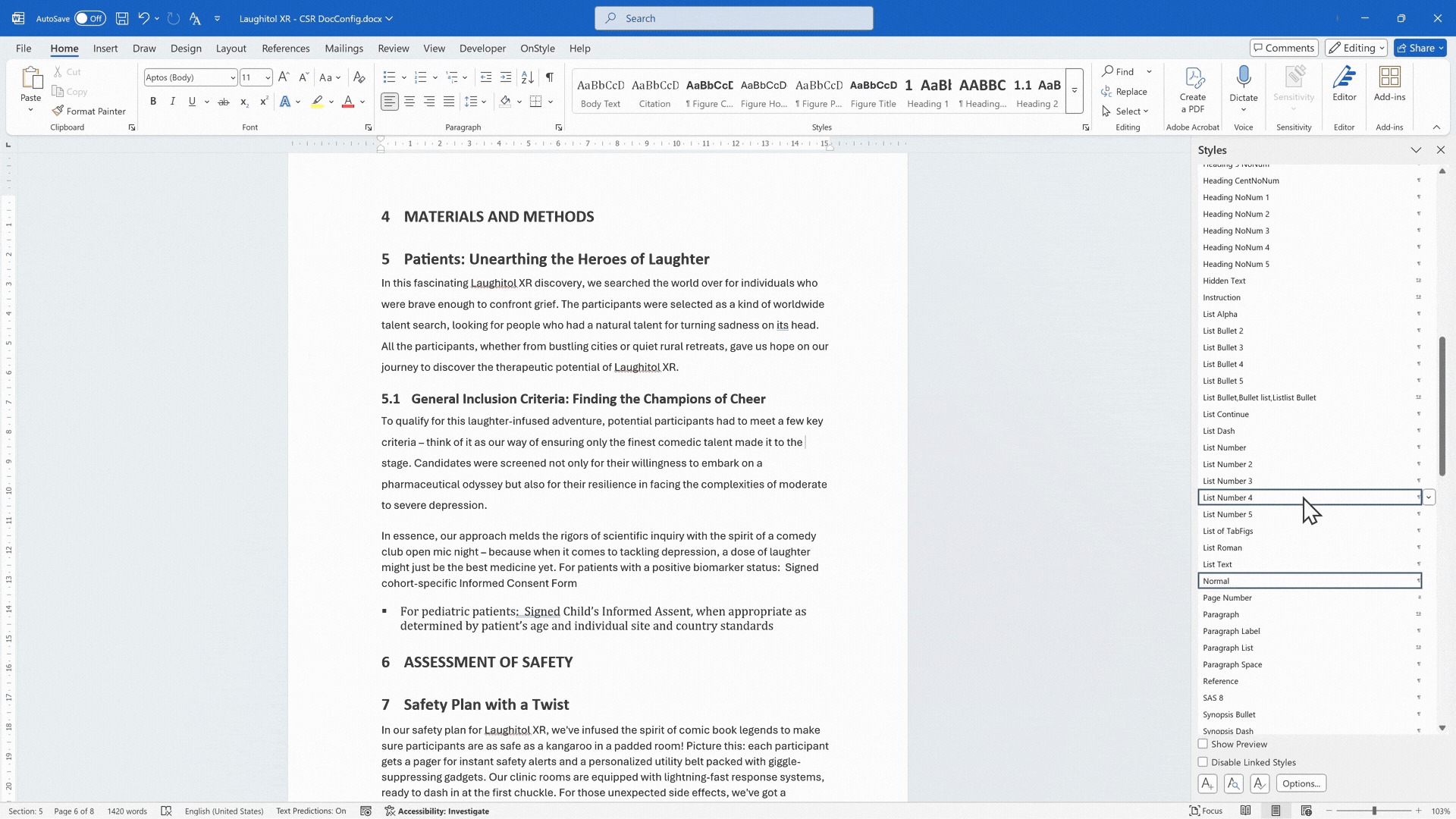Apply Superscript formatting
This screenshot has width=1456, height=819.
[264, 102]
